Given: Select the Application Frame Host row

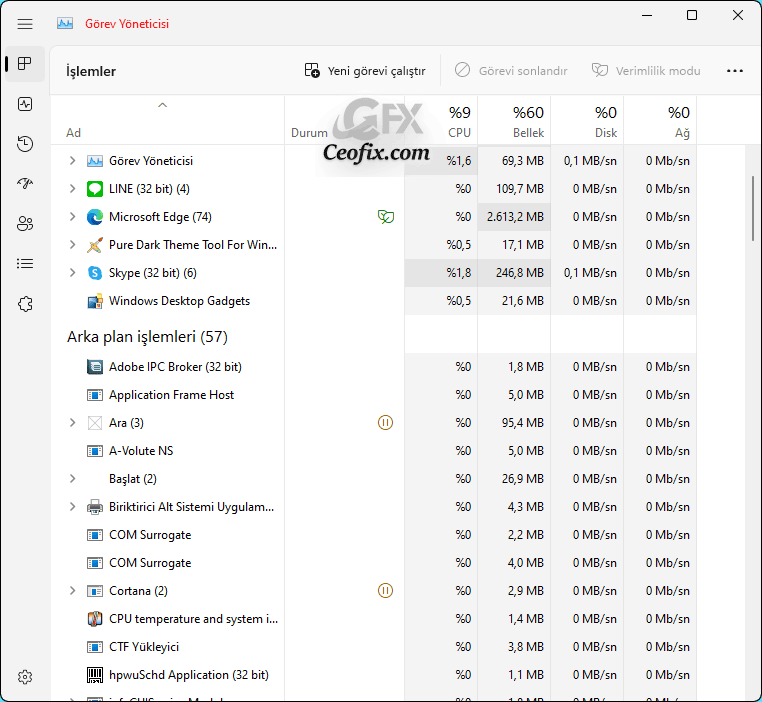Looking at the screenshot, I should coord(374,395).
